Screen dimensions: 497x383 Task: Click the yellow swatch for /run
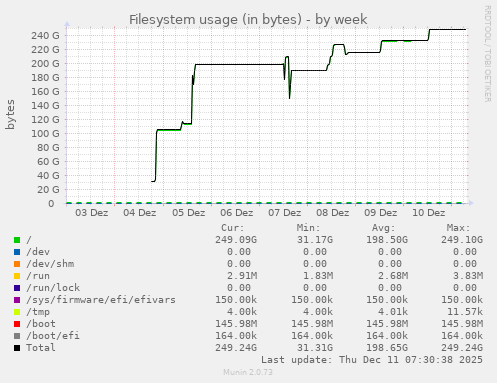click(17, 276)
